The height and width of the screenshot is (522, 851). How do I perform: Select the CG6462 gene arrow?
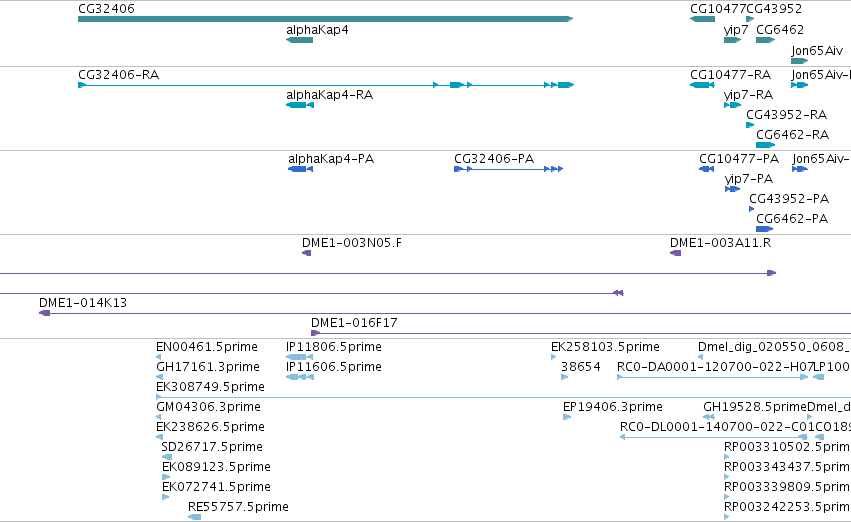tap(765, 40)
